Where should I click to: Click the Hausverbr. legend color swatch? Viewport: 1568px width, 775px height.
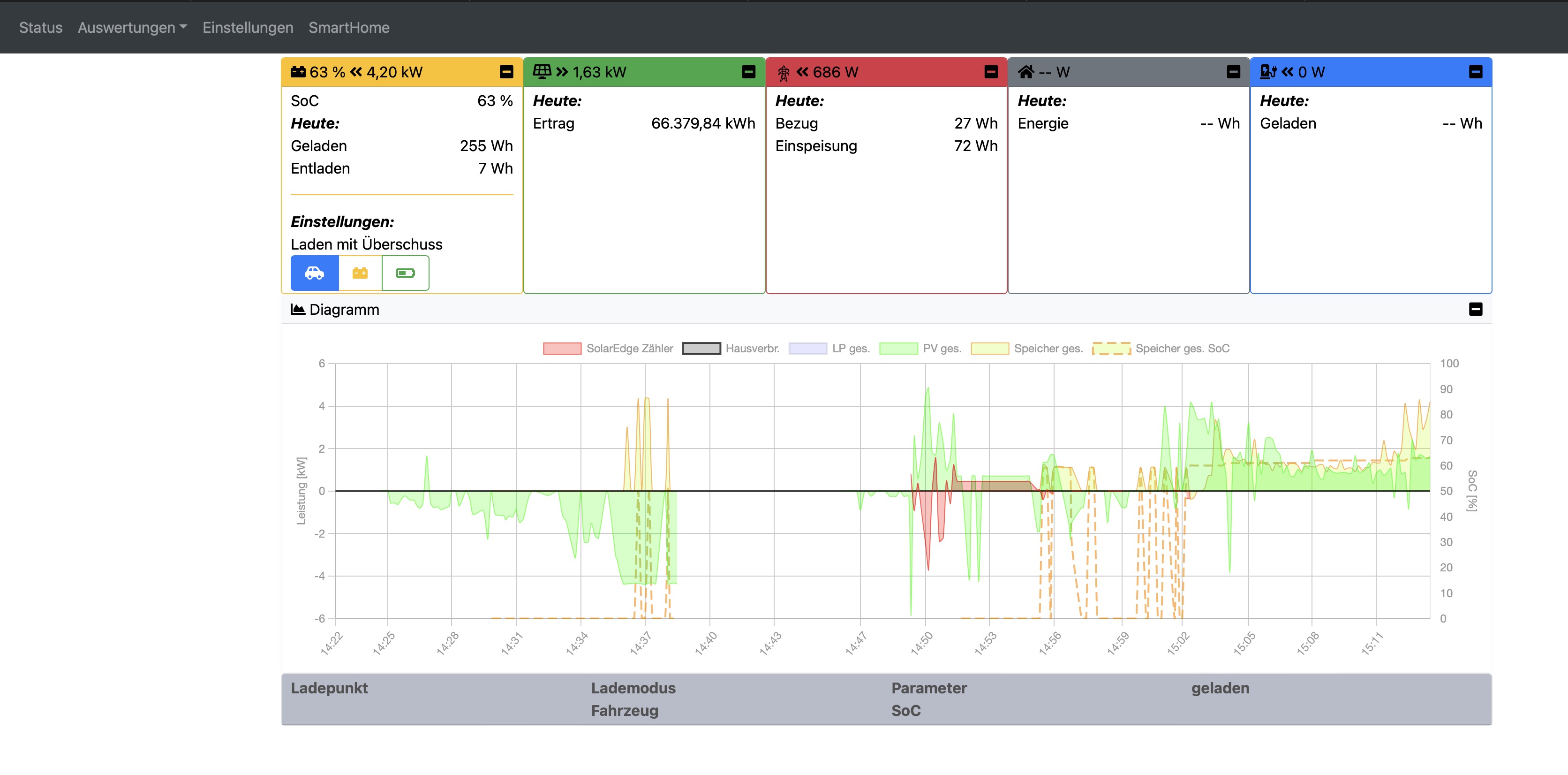pos(701,348)
